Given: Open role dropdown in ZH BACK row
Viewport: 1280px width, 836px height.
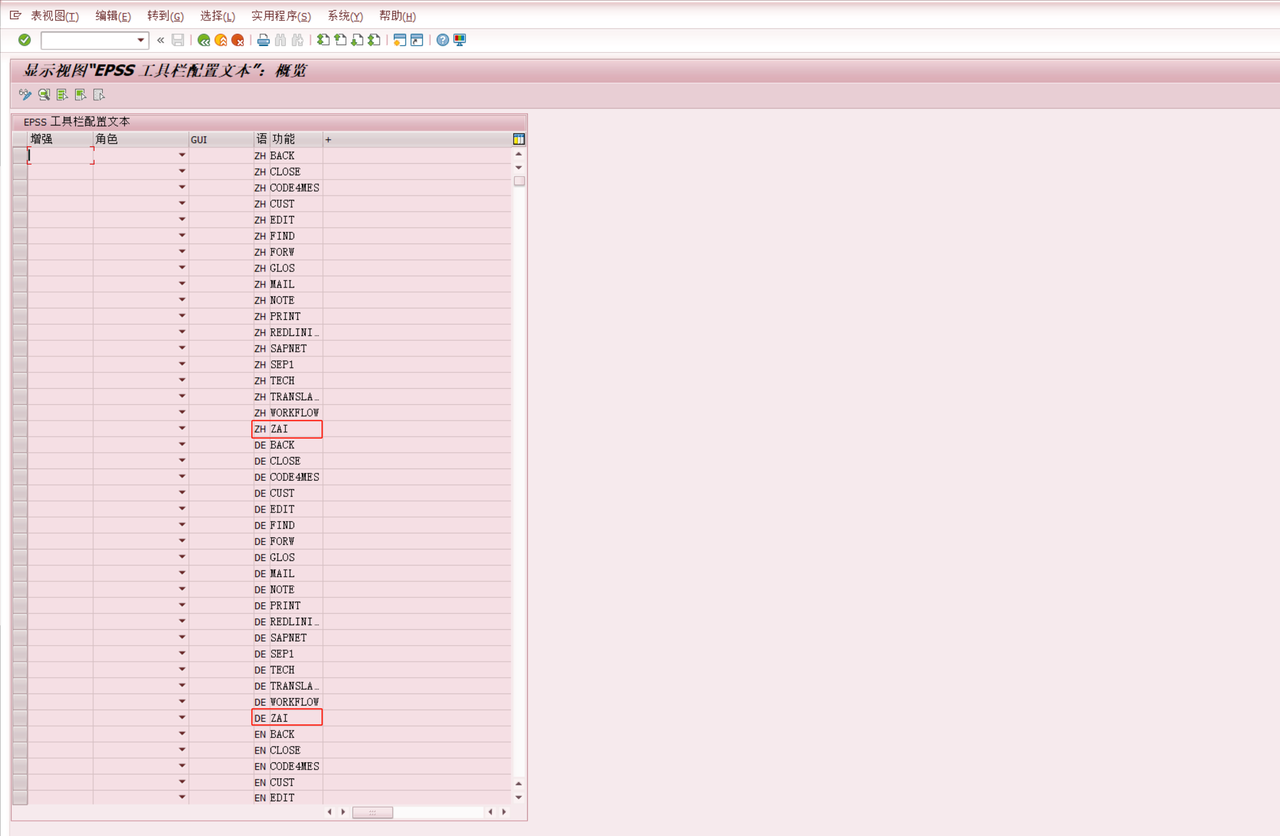Looking at the screenshot, I should click(182, 156).
